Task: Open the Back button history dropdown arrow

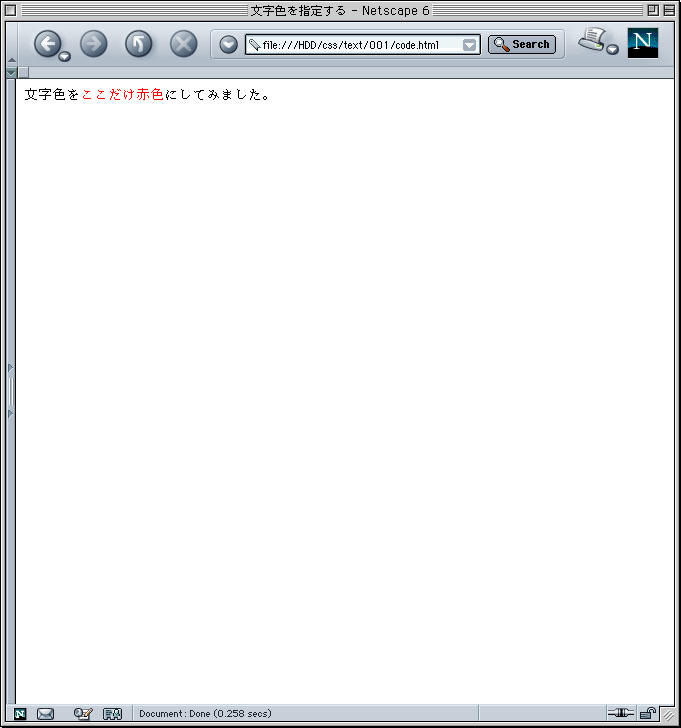Action: tap(65, 56)
